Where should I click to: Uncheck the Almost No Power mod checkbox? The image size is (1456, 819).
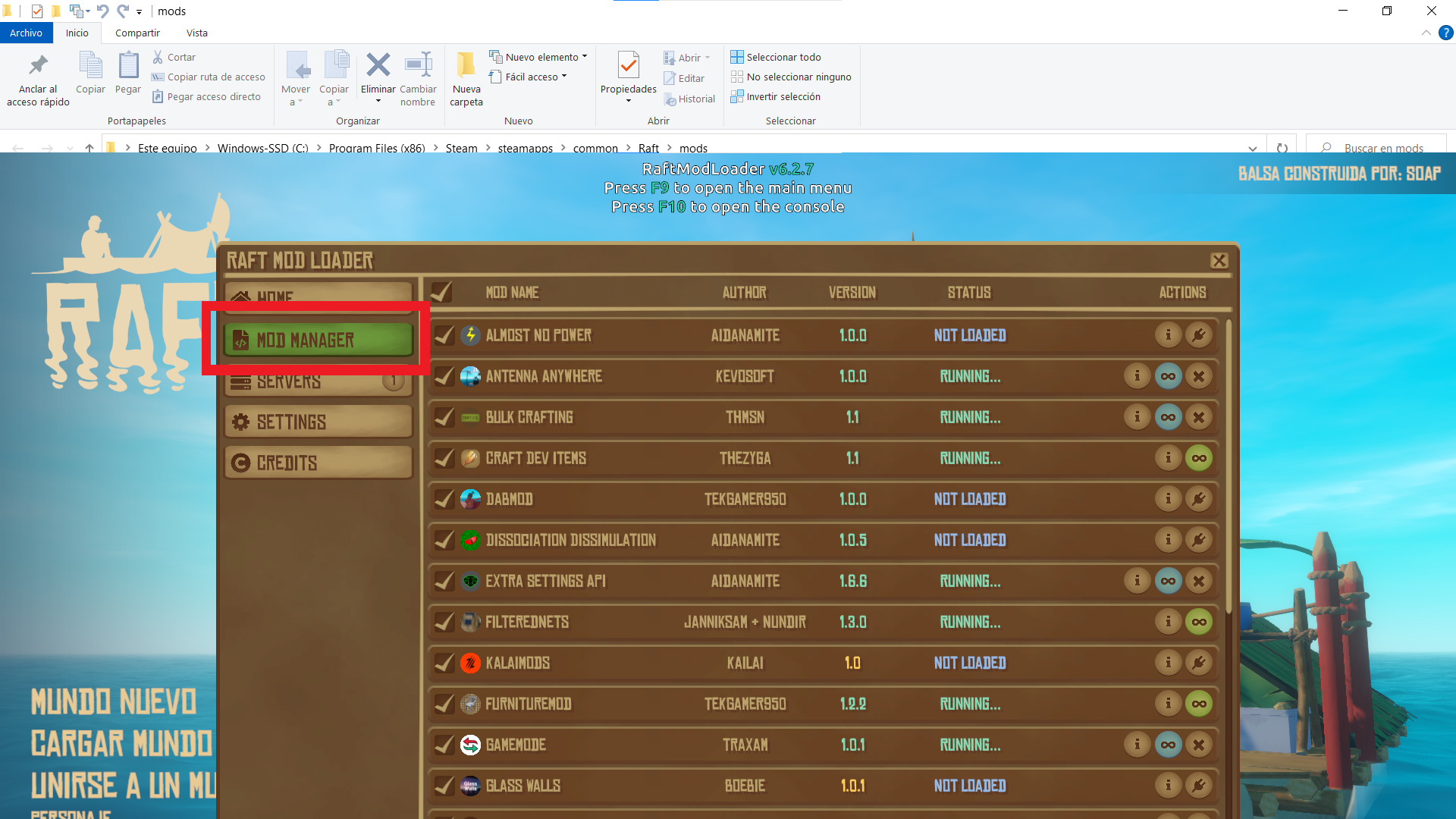[444, 335]
